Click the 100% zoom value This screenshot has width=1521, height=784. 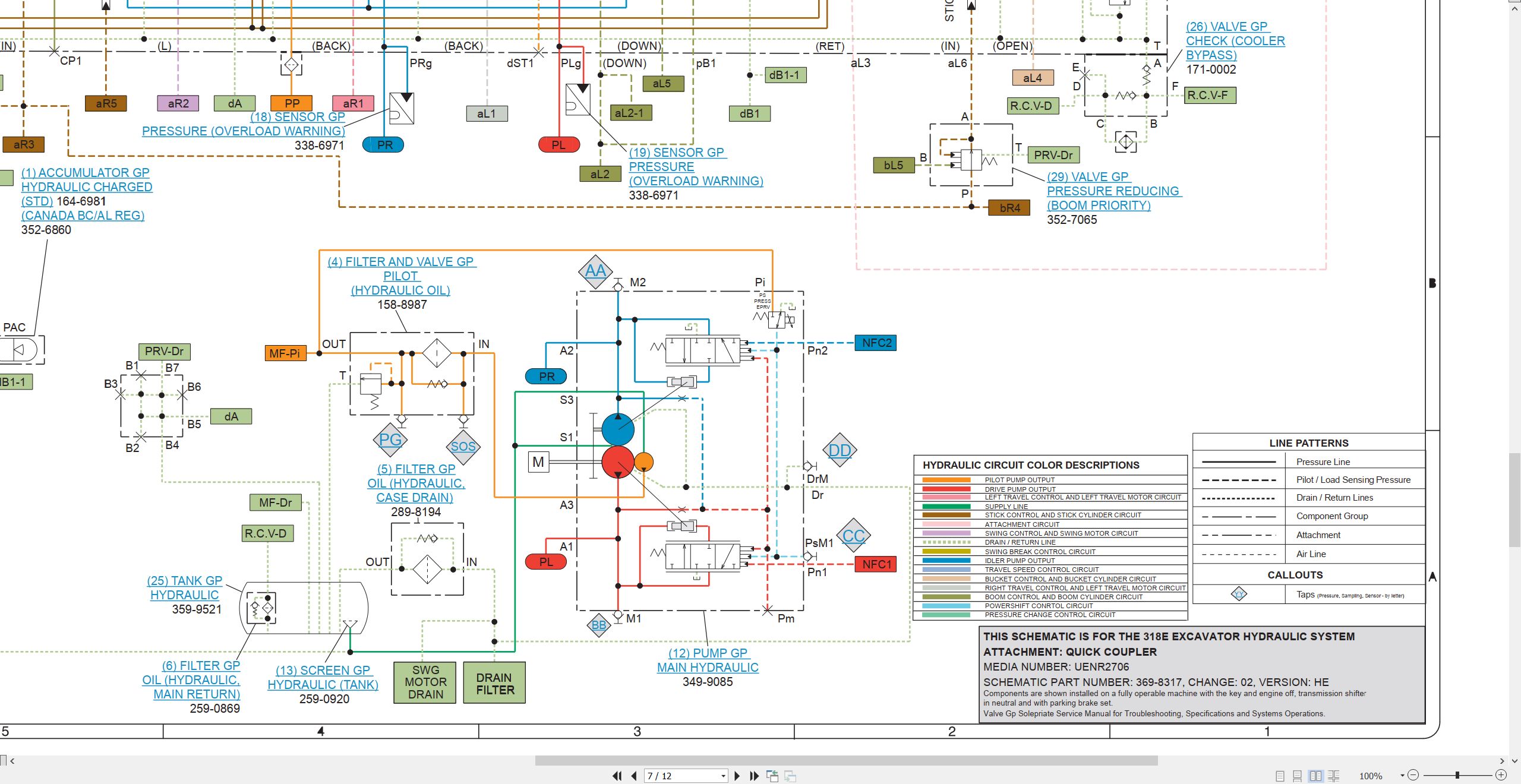1370,776
